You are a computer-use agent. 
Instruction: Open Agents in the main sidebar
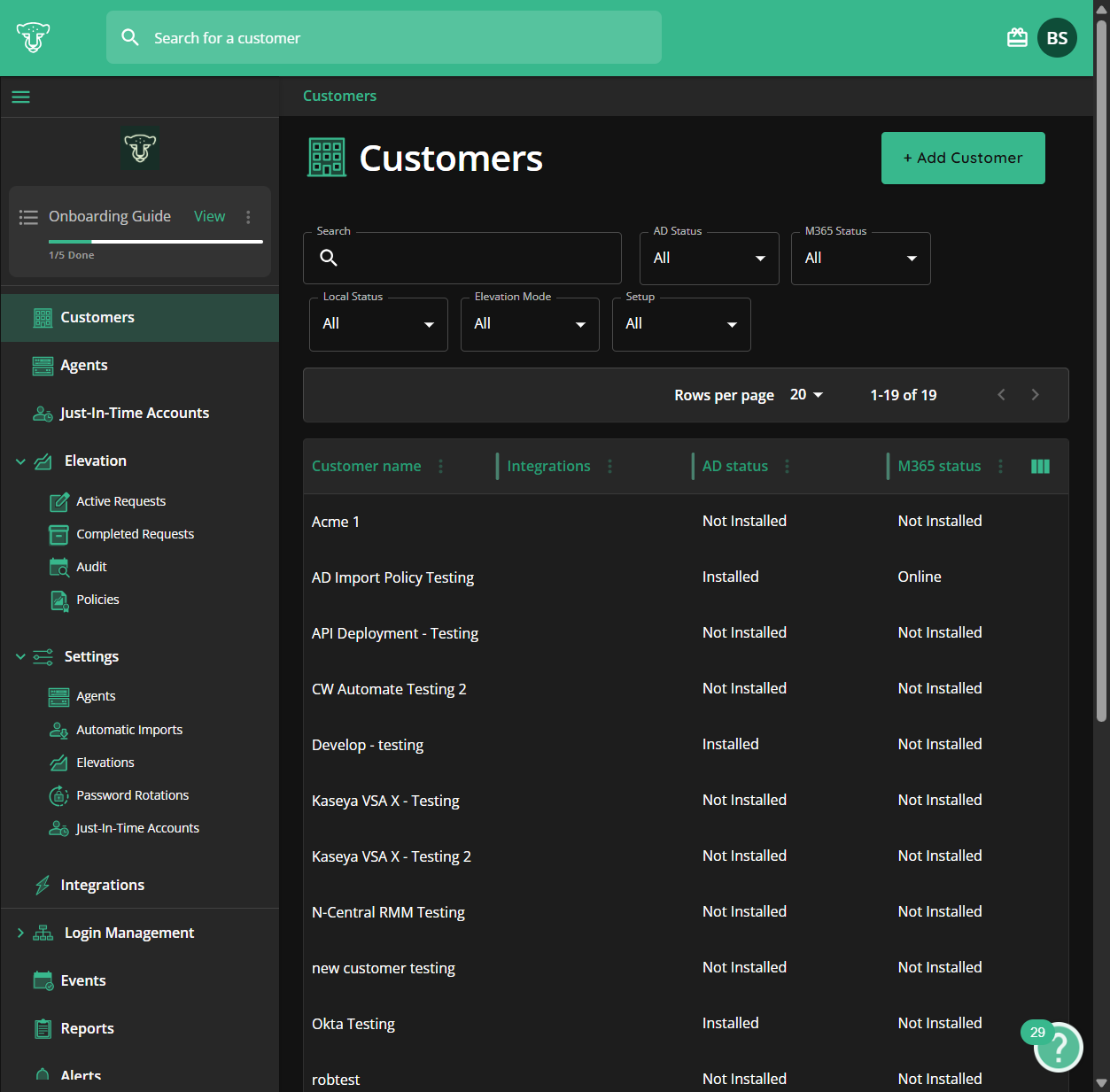point(140,366)
